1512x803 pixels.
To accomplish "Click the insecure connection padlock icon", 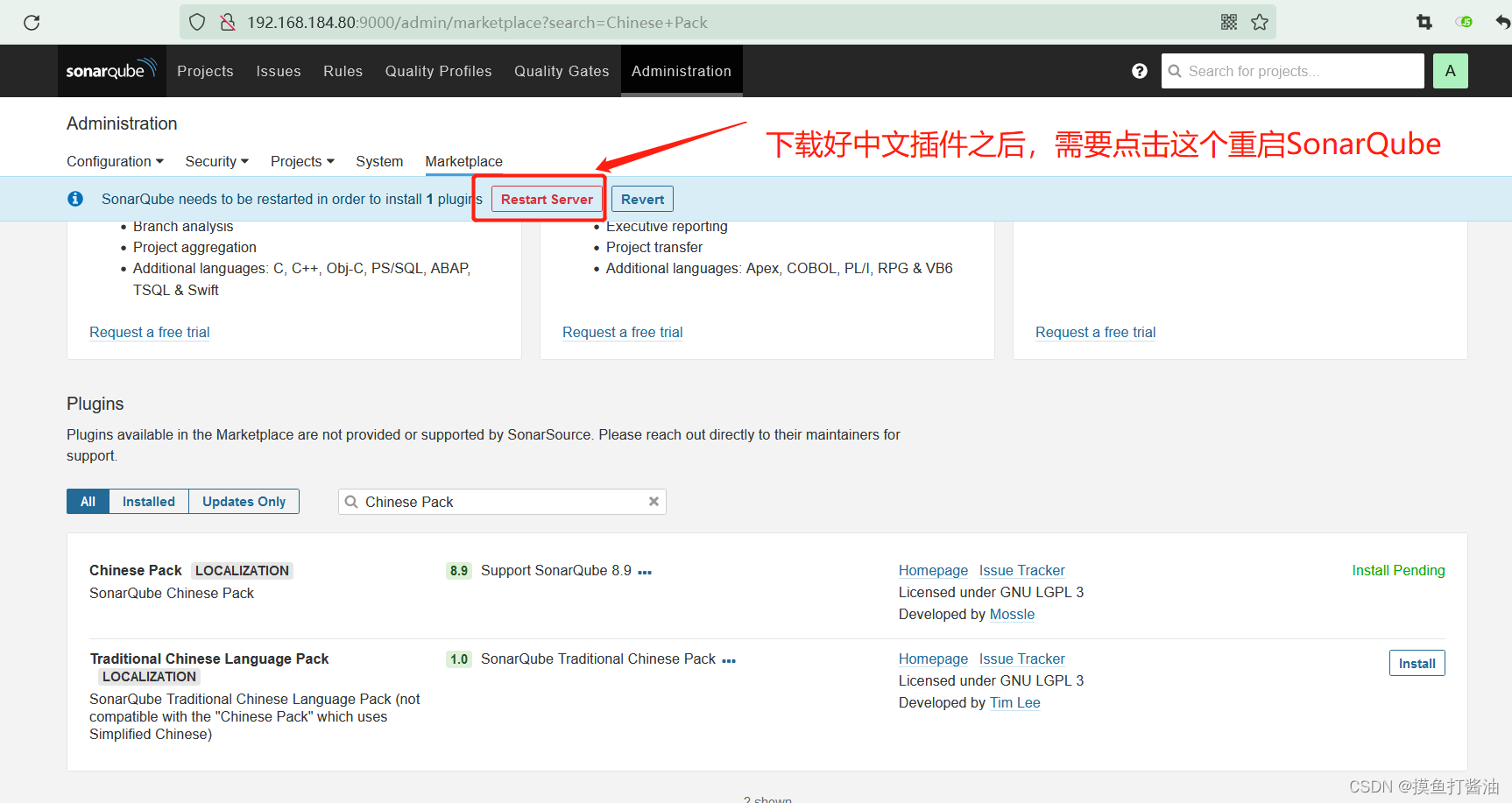I will click(x=228, y=23).
